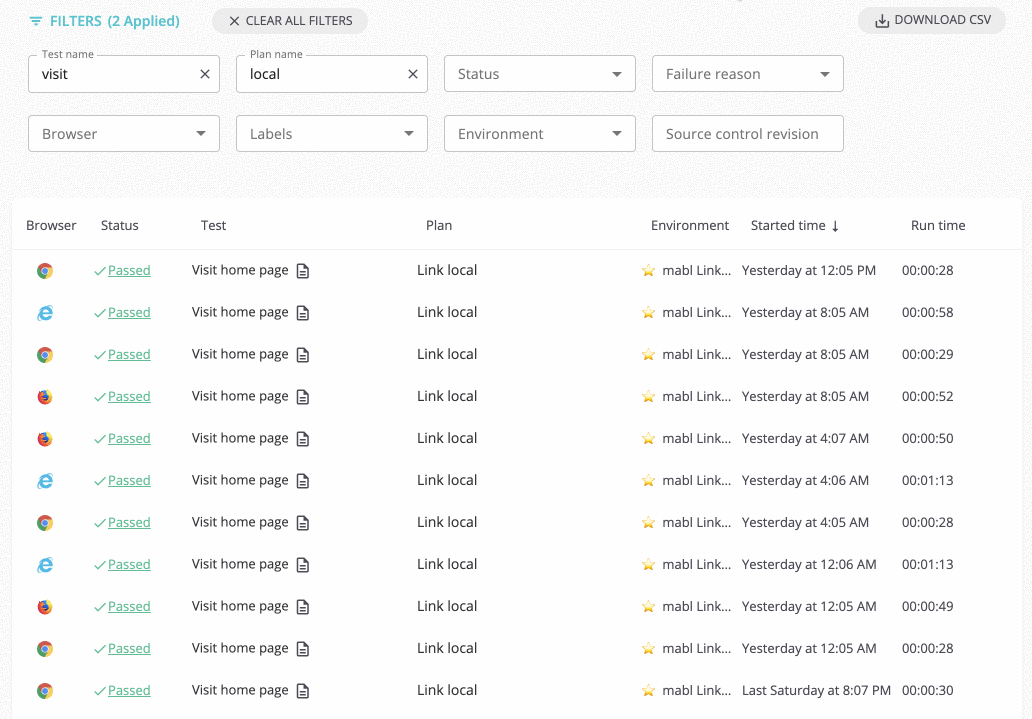The height and width of the screenshot is (719, 1032).
Task: Click document icon for 00:00:52 run
Action: (303, 397)
